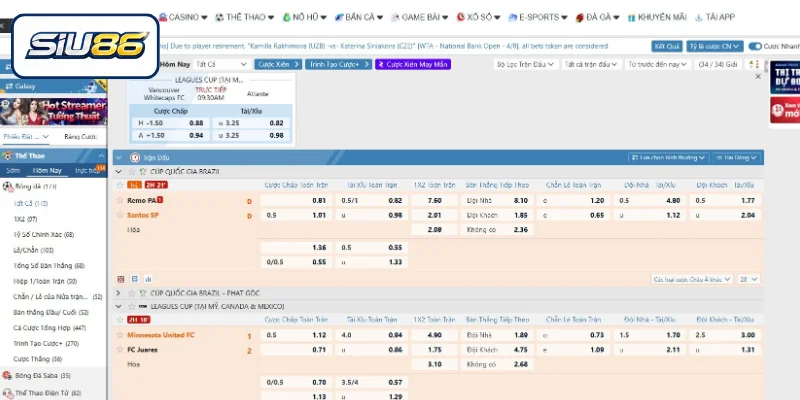Click the E-Sports helmet icon

point(513,17)
